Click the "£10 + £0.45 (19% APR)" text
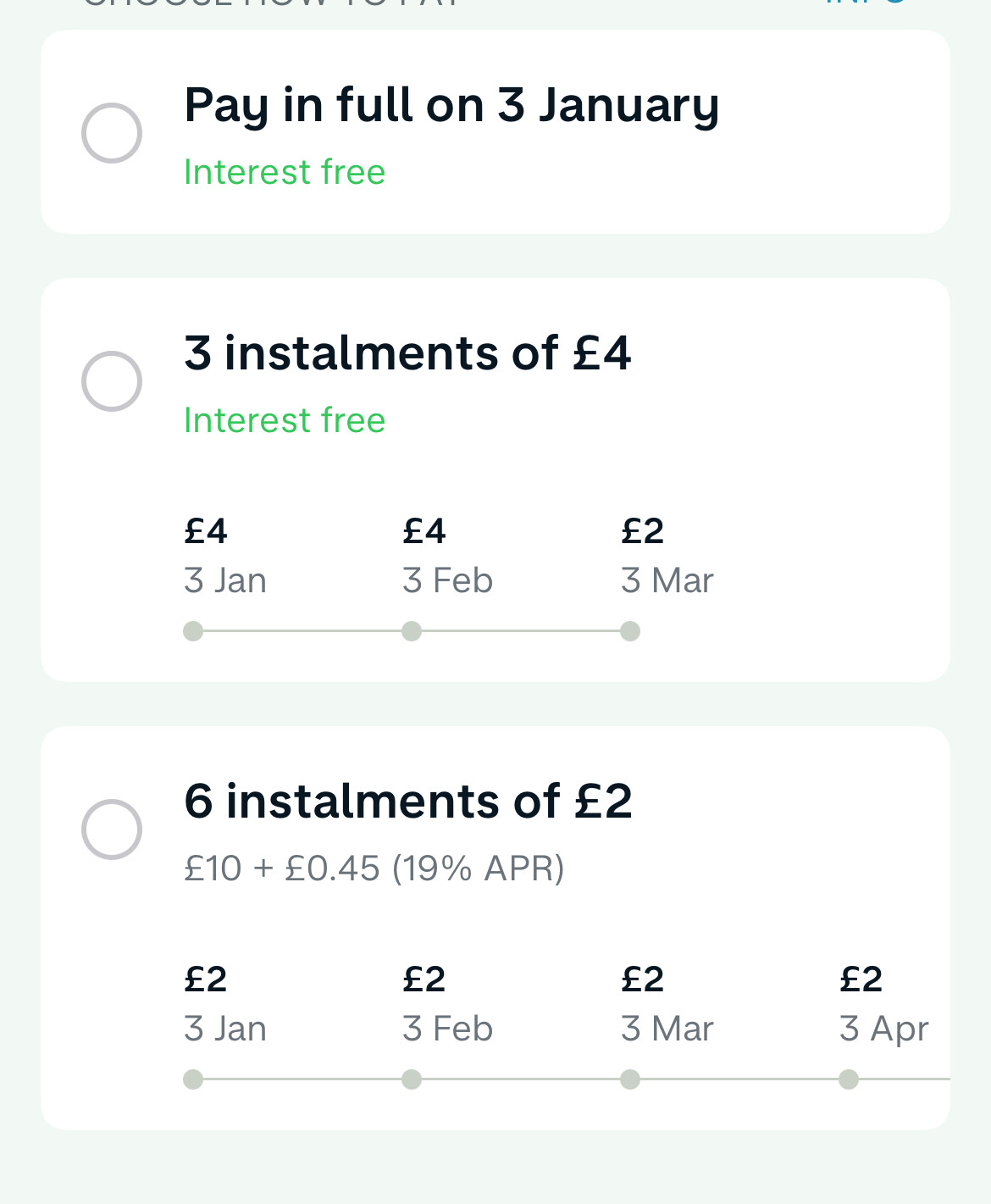 tap(374, 868)
